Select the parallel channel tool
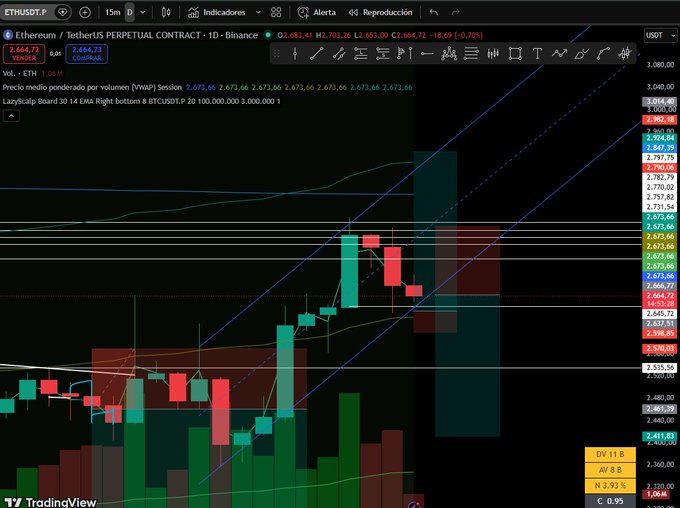680x508 pixels. click(x=339, y=54)
